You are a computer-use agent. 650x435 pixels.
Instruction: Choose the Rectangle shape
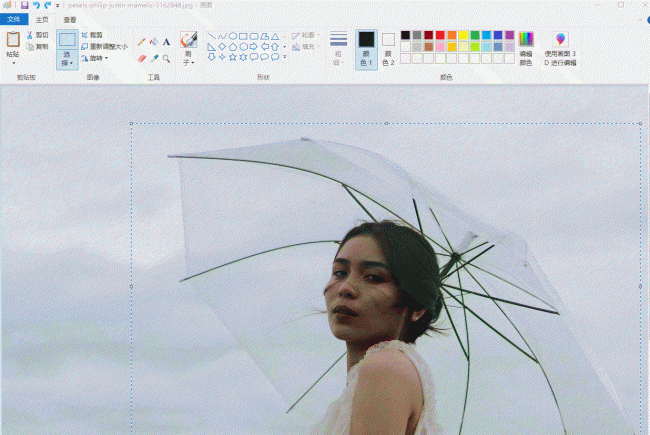pyautogui.click(x=243, y=36)
